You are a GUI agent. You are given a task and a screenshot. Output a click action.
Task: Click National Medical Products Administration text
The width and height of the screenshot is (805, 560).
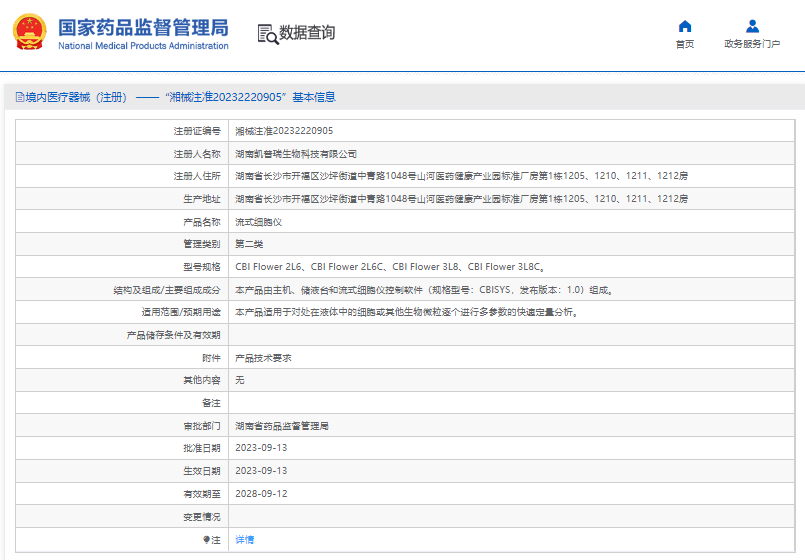(x=143, y=46)
